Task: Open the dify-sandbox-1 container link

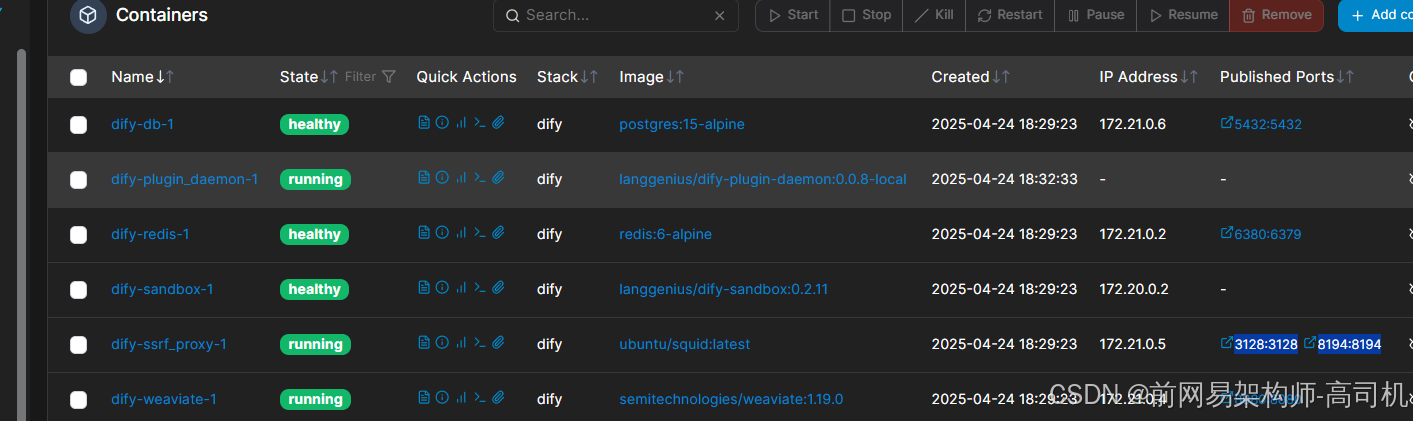Action: (162, 289)
